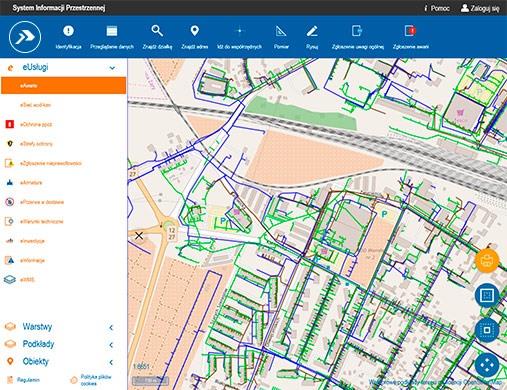This screenshot has height=390, width=507.
Task: Open the eWMS service entry
Action: [27, 280]
